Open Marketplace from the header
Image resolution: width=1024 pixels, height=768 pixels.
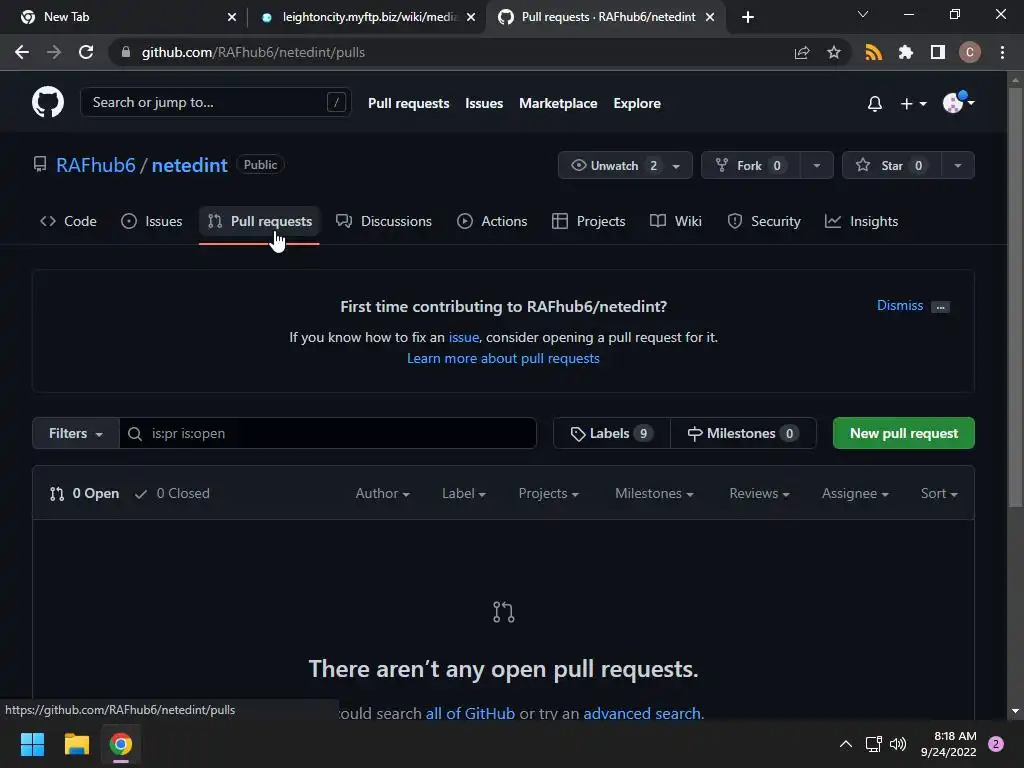tap(558, 103)
